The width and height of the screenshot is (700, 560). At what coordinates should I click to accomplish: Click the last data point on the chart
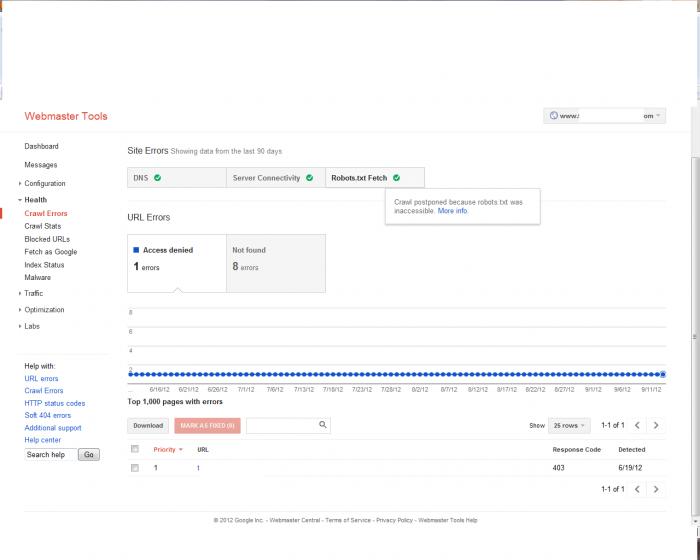[663, 374]
